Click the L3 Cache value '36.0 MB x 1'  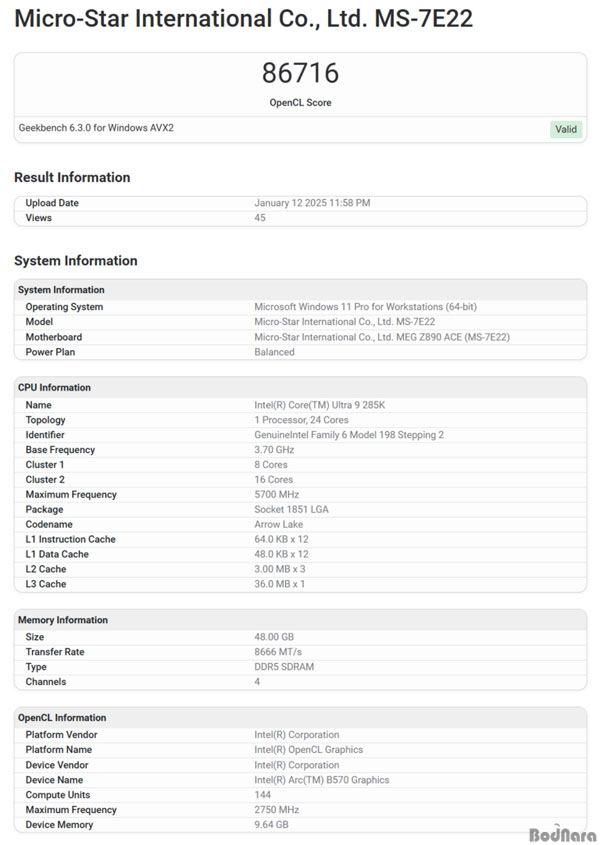coord(280,584)
